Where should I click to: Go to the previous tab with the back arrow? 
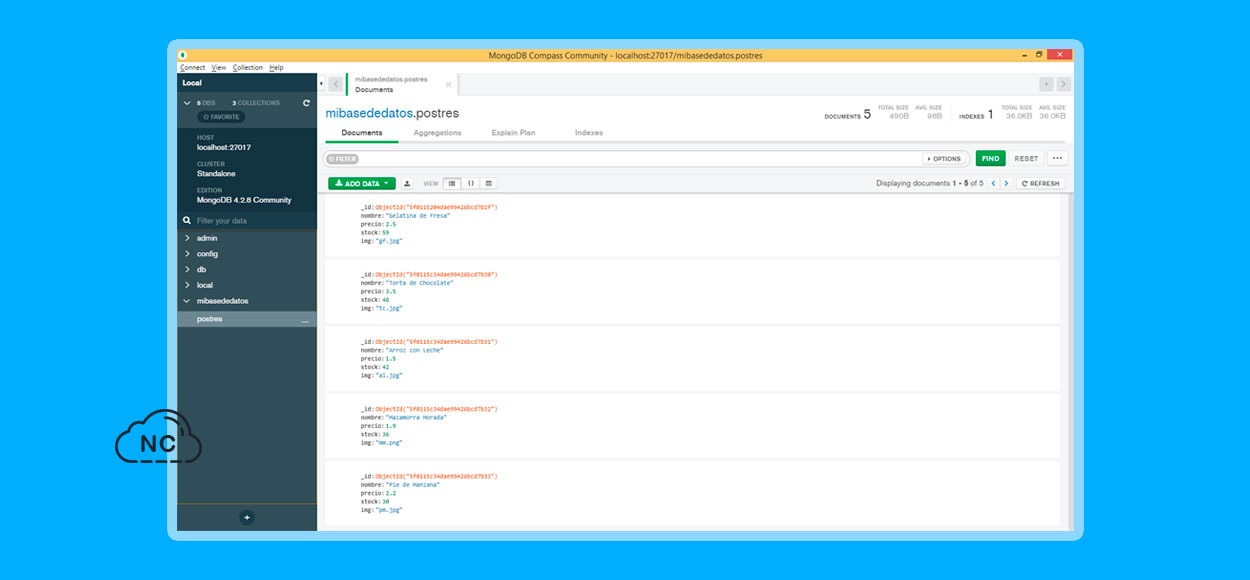336,84
